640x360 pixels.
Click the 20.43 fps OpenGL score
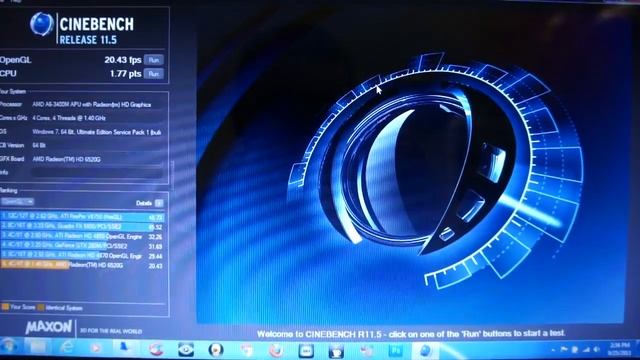tap(122, 60)
